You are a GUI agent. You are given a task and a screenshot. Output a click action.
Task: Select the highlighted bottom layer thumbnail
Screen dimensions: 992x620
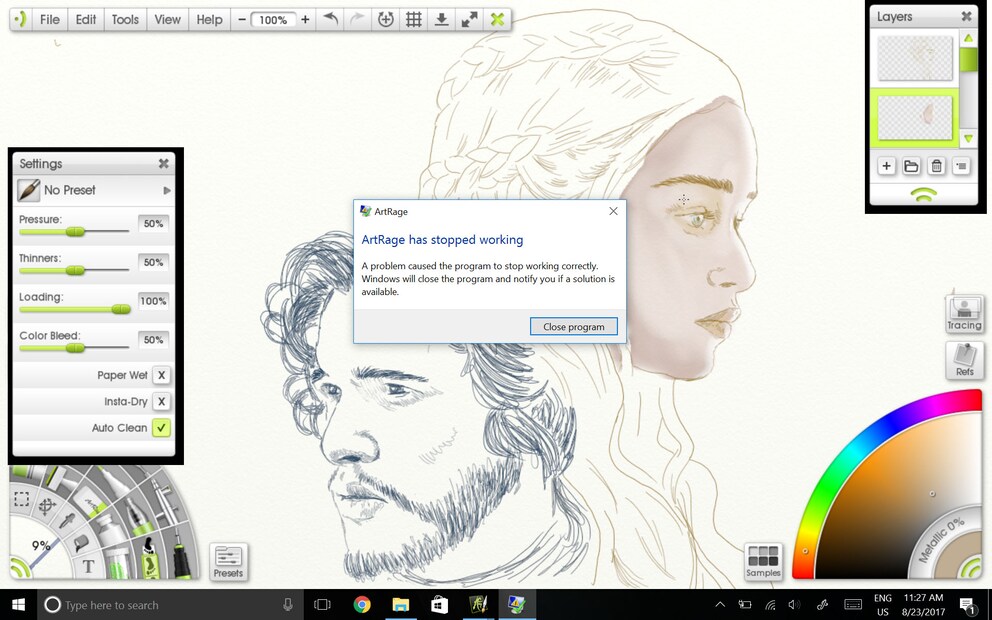click(x=915, y=118)
